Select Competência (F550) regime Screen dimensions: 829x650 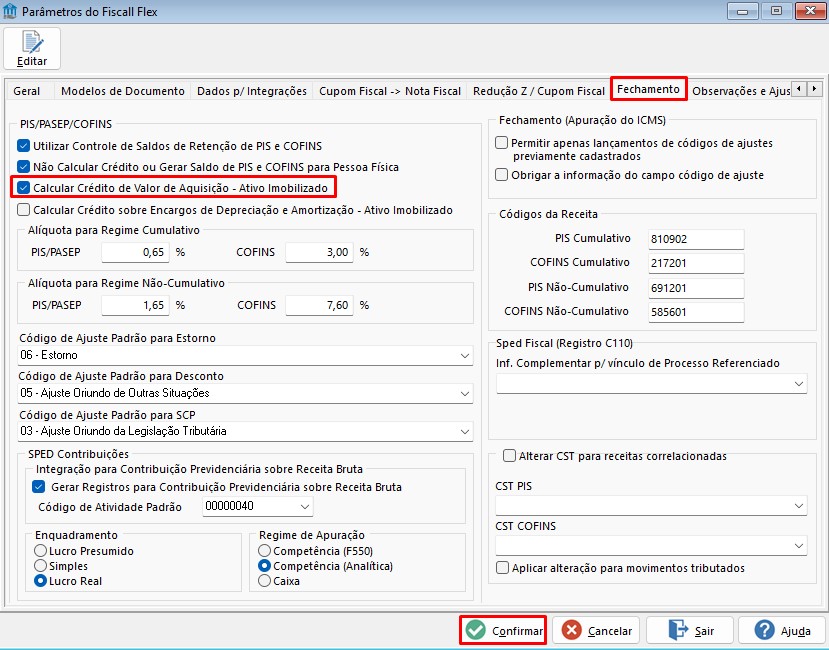[264, 551]
